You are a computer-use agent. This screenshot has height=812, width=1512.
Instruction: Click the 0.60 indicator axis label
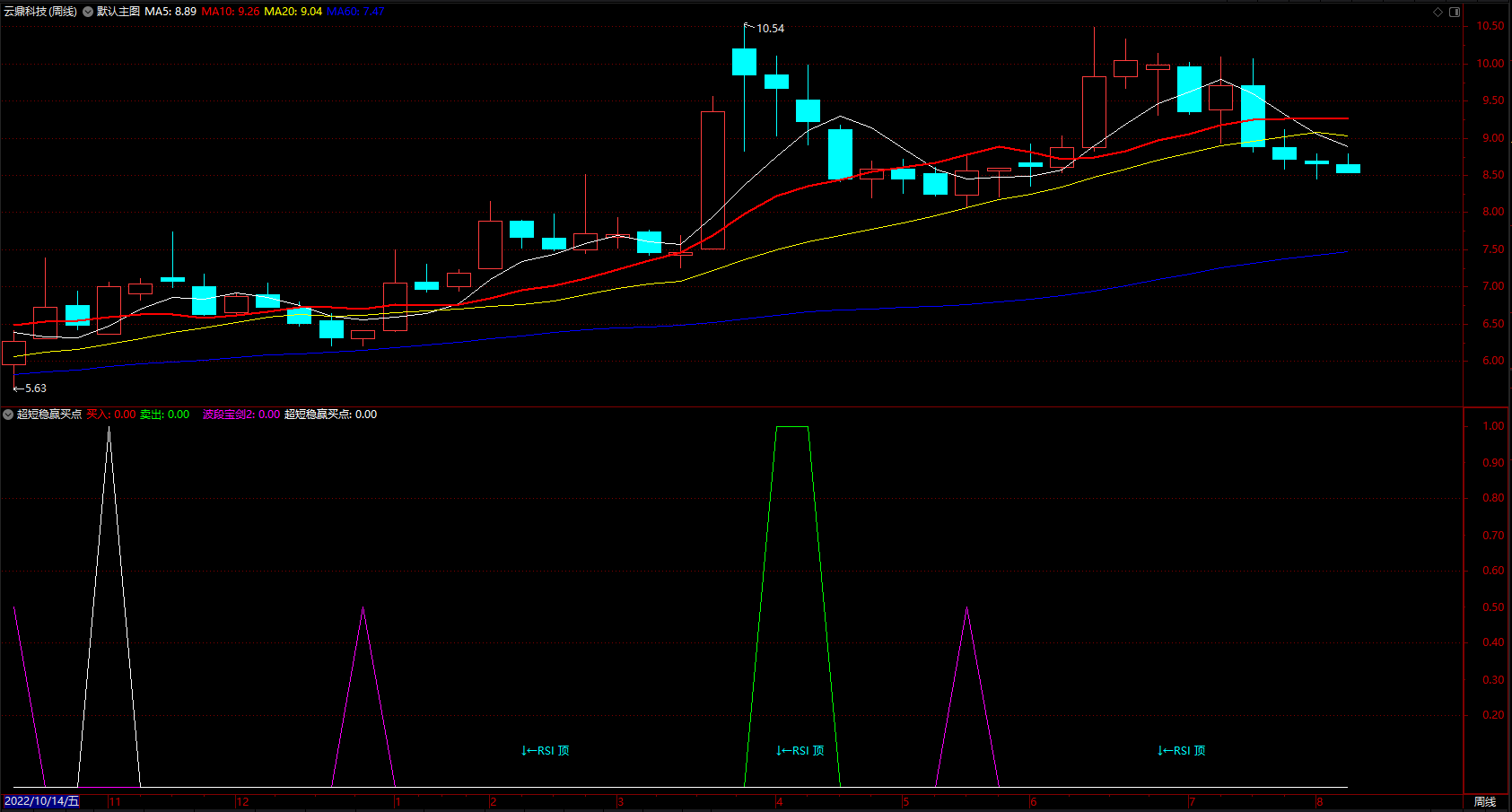pos(1493,571)
